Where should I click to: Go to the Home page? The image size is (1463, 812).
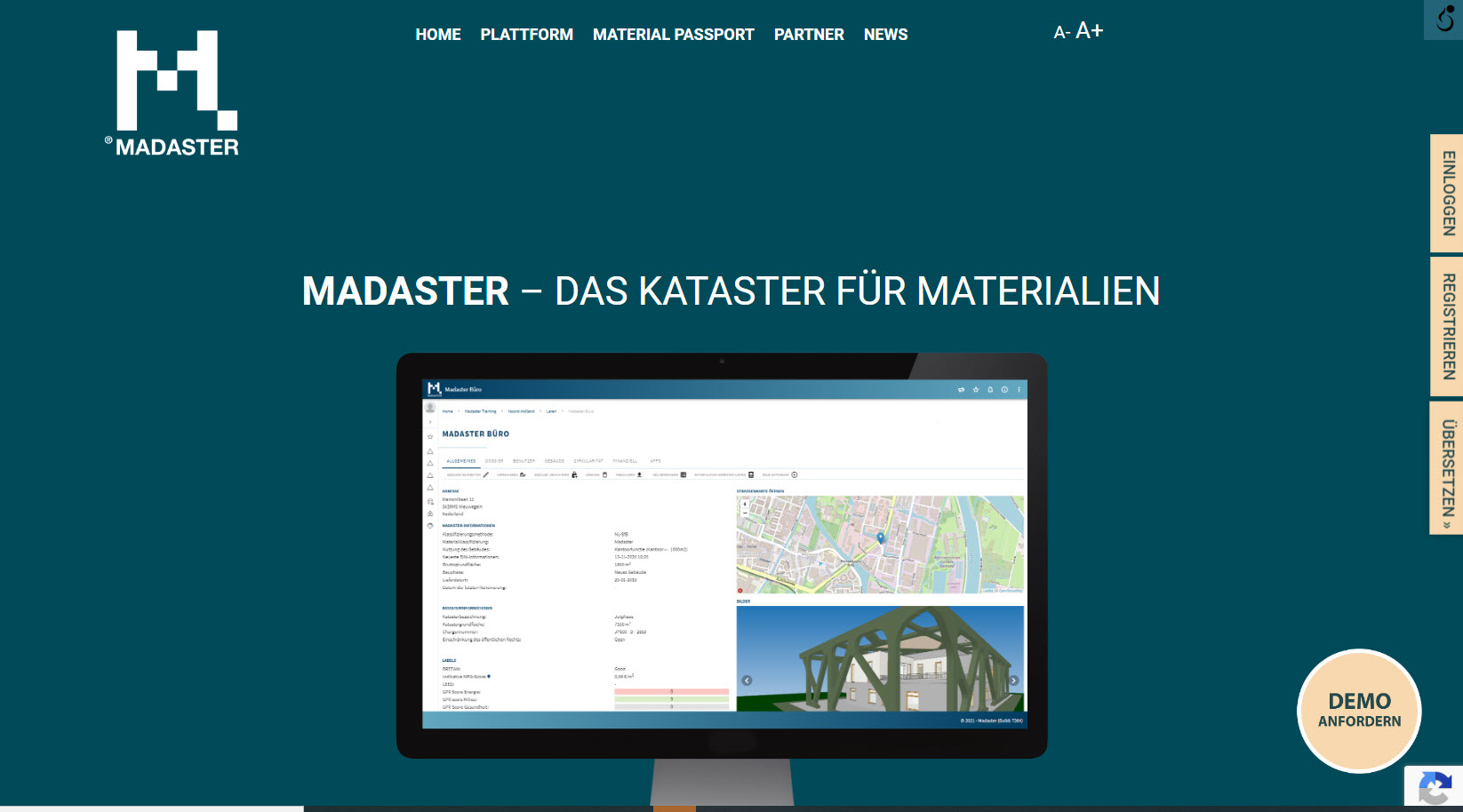click(437, 35)
